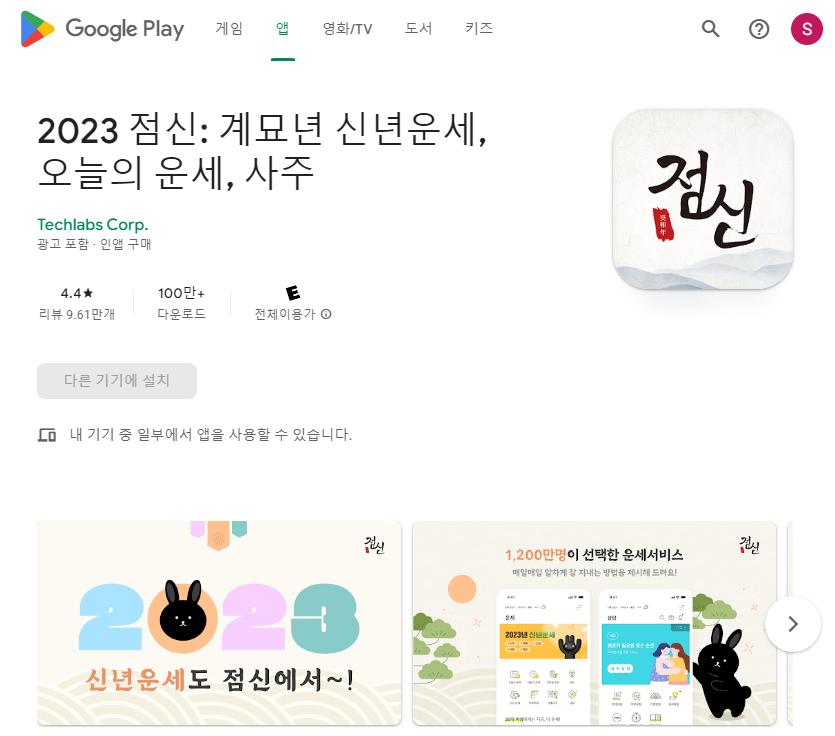This screenshot has width=835, height=736.
Task: Select the 앱 tab
Action: point(282,28)
